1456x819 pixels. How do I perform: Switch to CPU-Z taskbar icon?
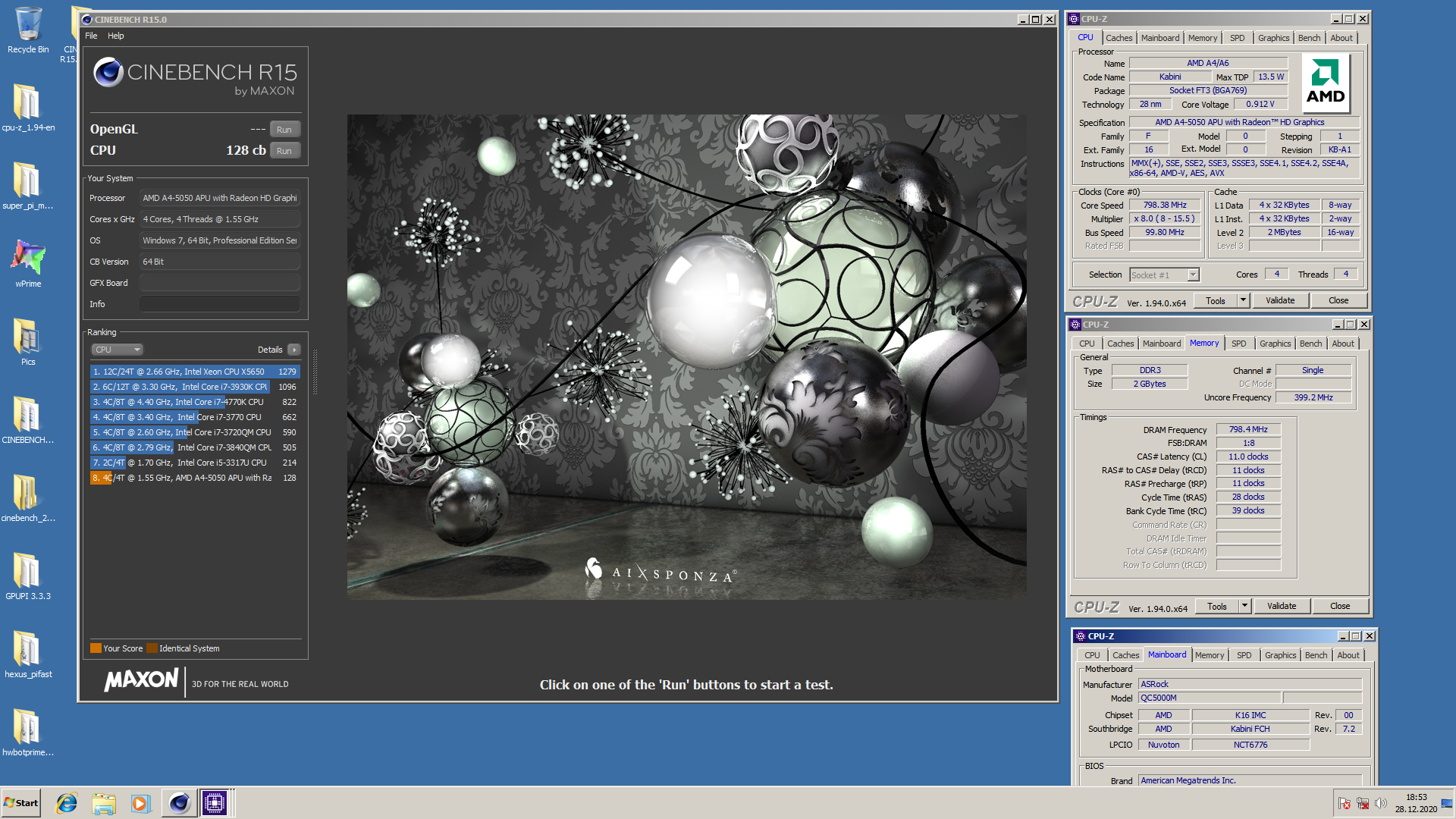[x=215, y=803]
